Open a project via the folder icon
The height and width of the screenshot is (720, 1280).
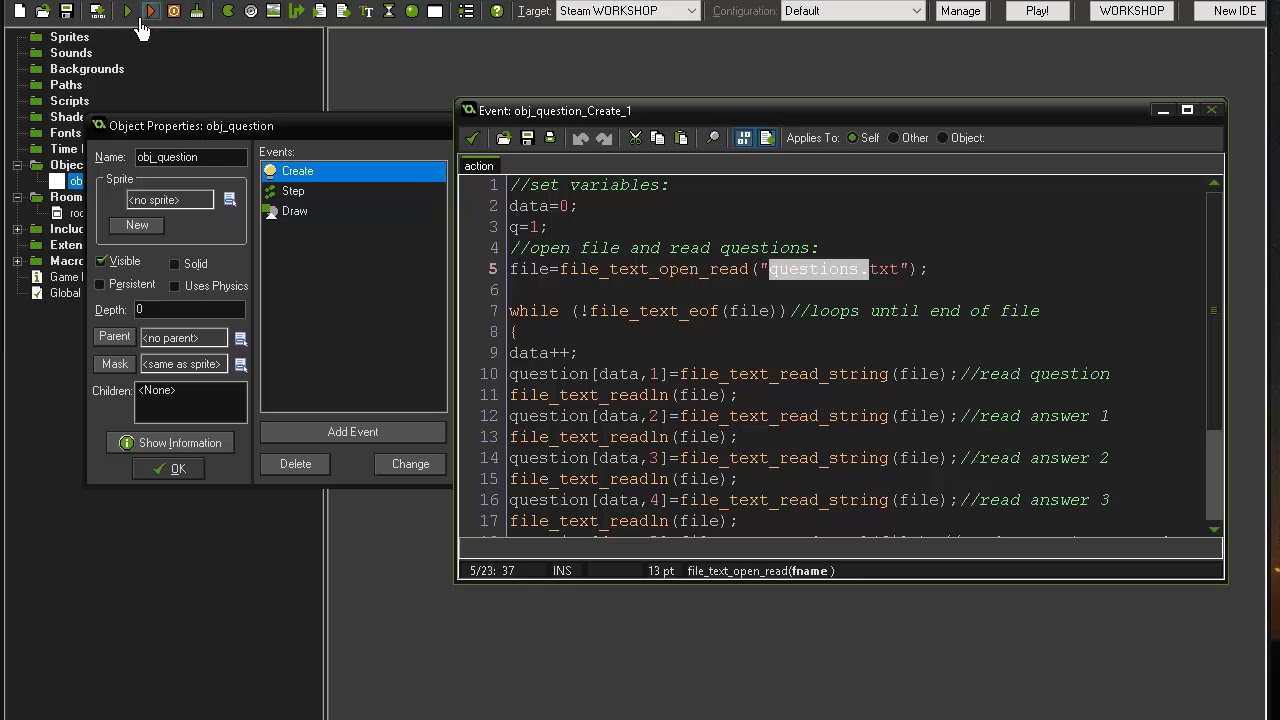tap(43, 11)
